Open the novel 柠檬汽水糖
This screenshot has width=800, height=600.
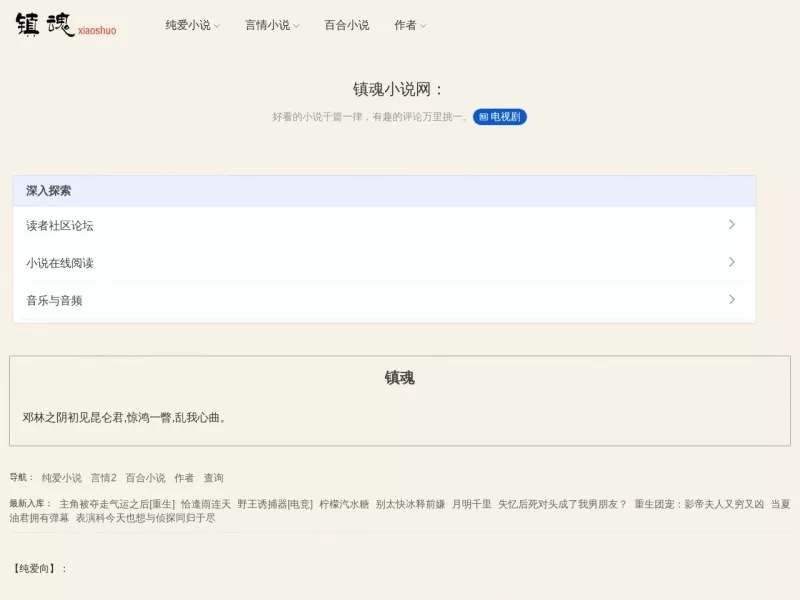pos(344,504)
